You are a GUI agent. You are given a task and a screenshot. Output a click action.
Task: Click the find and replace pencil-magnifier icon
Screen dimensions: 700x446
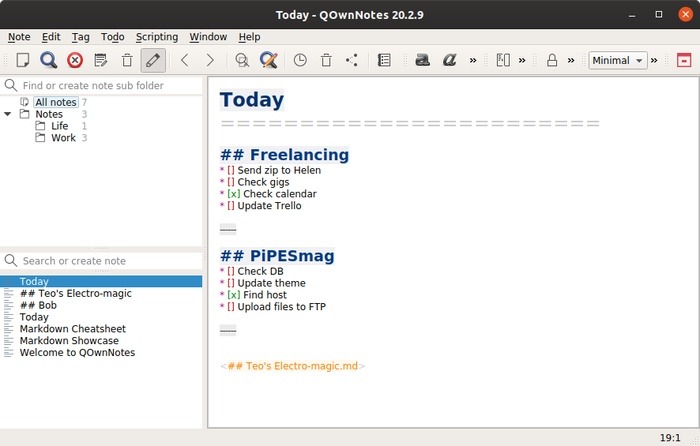pos(269,60)
